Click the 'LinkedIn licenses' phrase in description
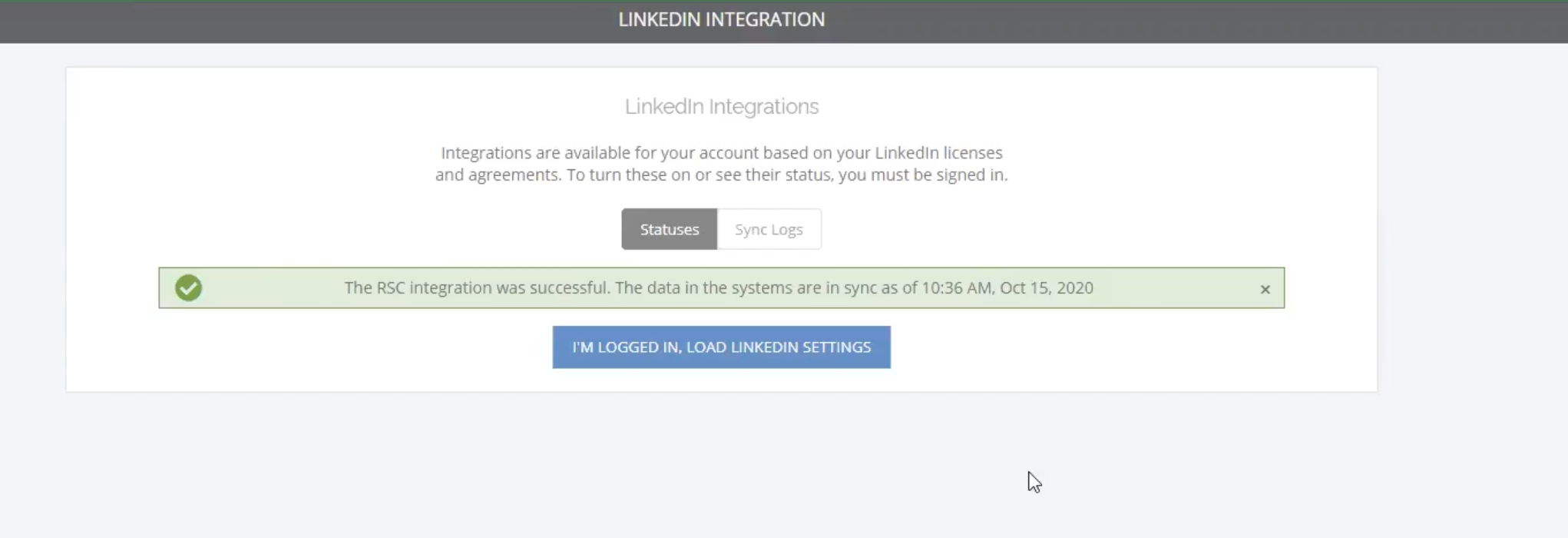This screenshot has width=1568, height=538. 938,153
